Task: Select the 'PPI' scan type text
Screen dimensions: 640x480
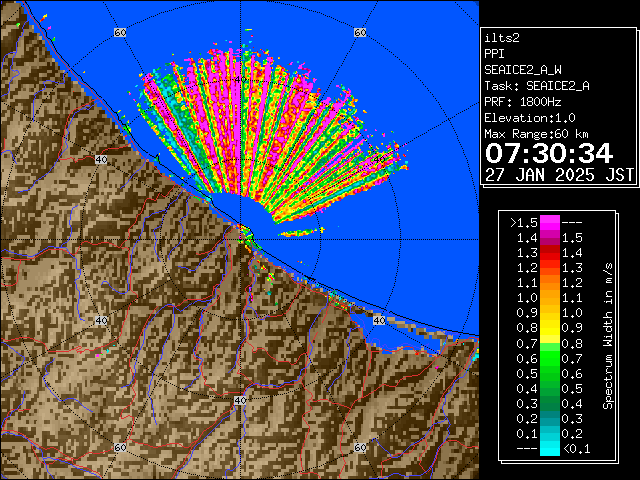Action: [494, 54]
